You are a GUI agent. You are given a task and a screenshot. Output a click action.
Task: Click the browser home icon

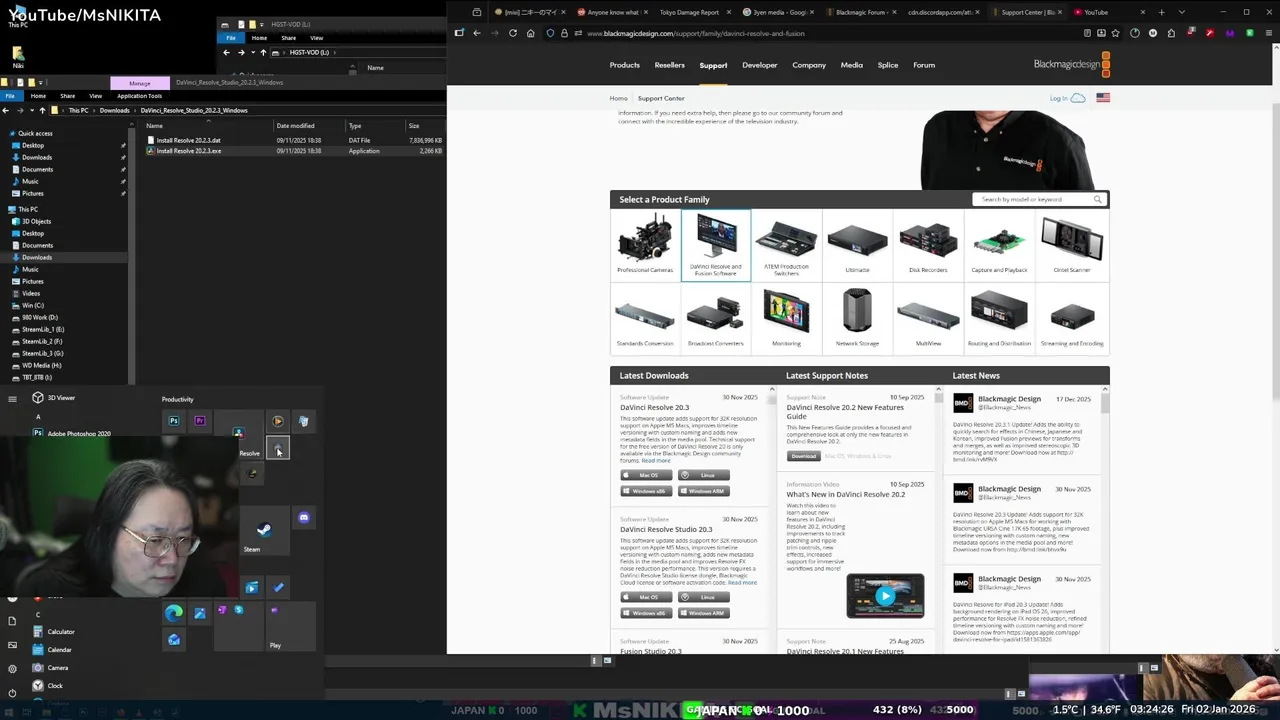click(x=532, y=33)
